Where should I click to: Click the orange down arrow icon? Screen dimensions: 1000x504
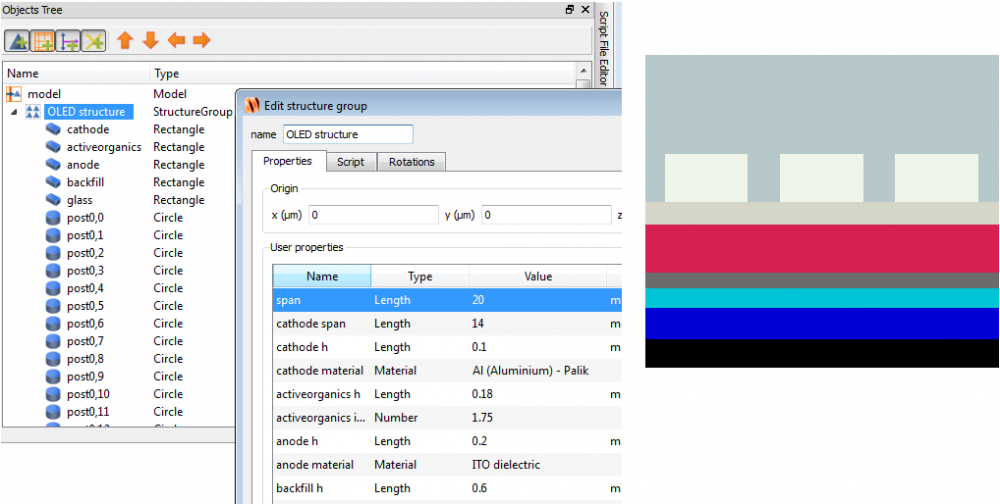click(150, 41)
